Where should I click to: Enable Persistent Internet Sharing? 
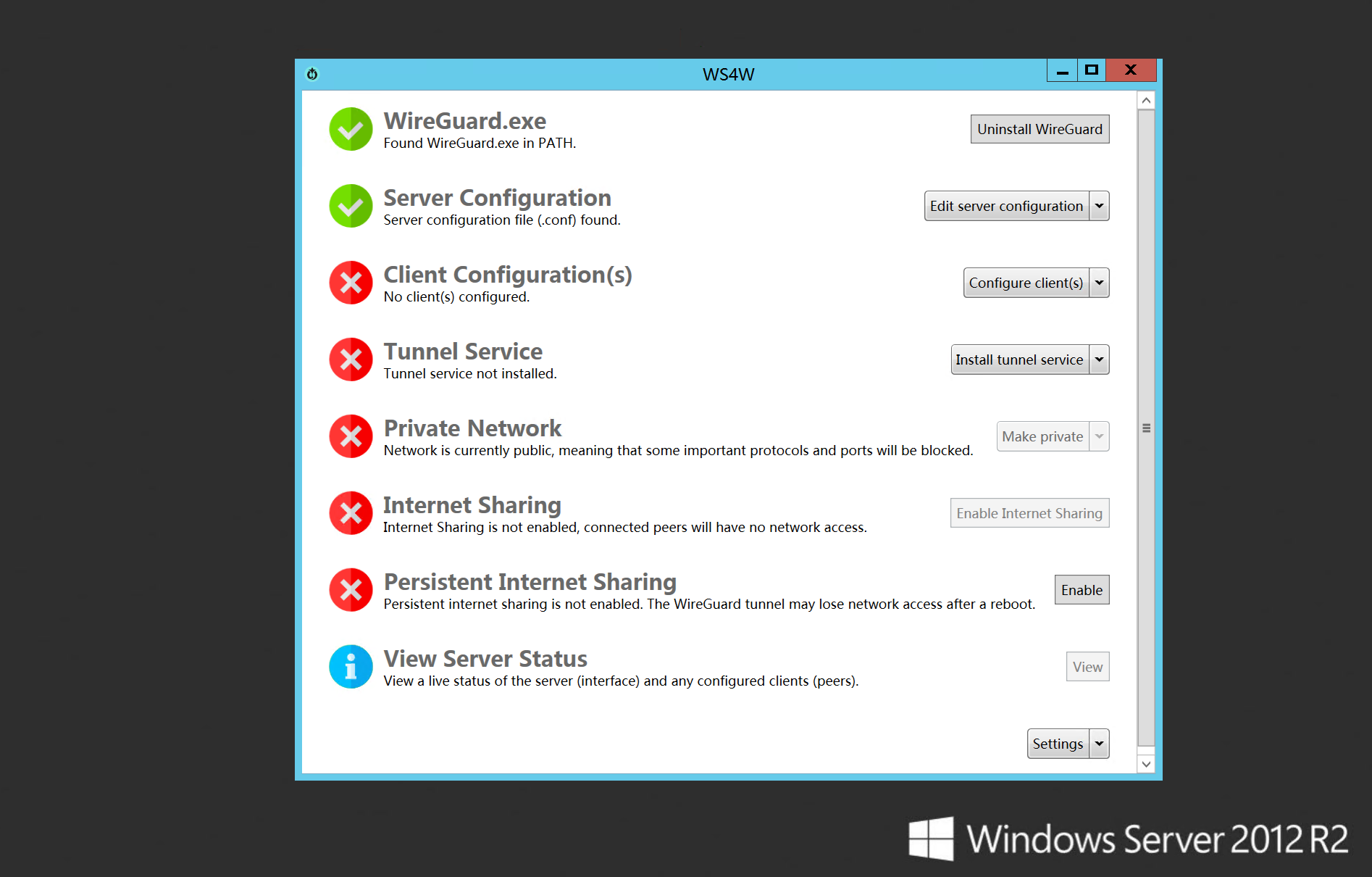(x=1082, y=590)
